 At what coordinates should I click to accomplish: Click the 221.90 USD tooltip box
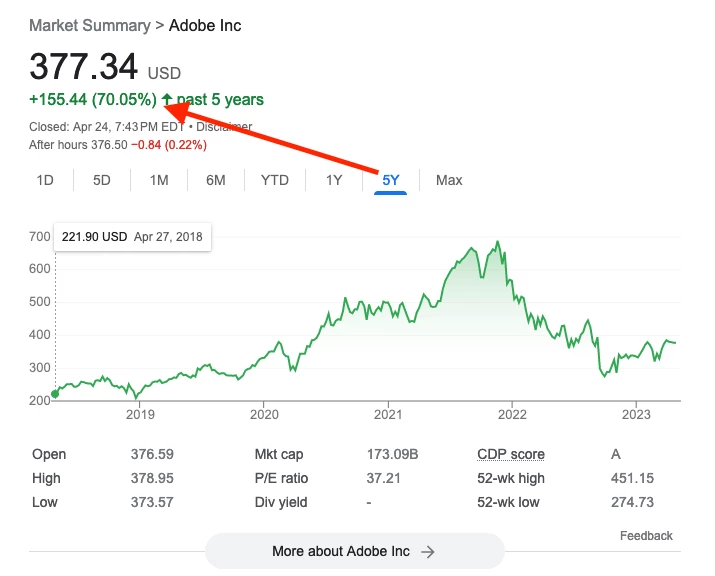point(132,237)
